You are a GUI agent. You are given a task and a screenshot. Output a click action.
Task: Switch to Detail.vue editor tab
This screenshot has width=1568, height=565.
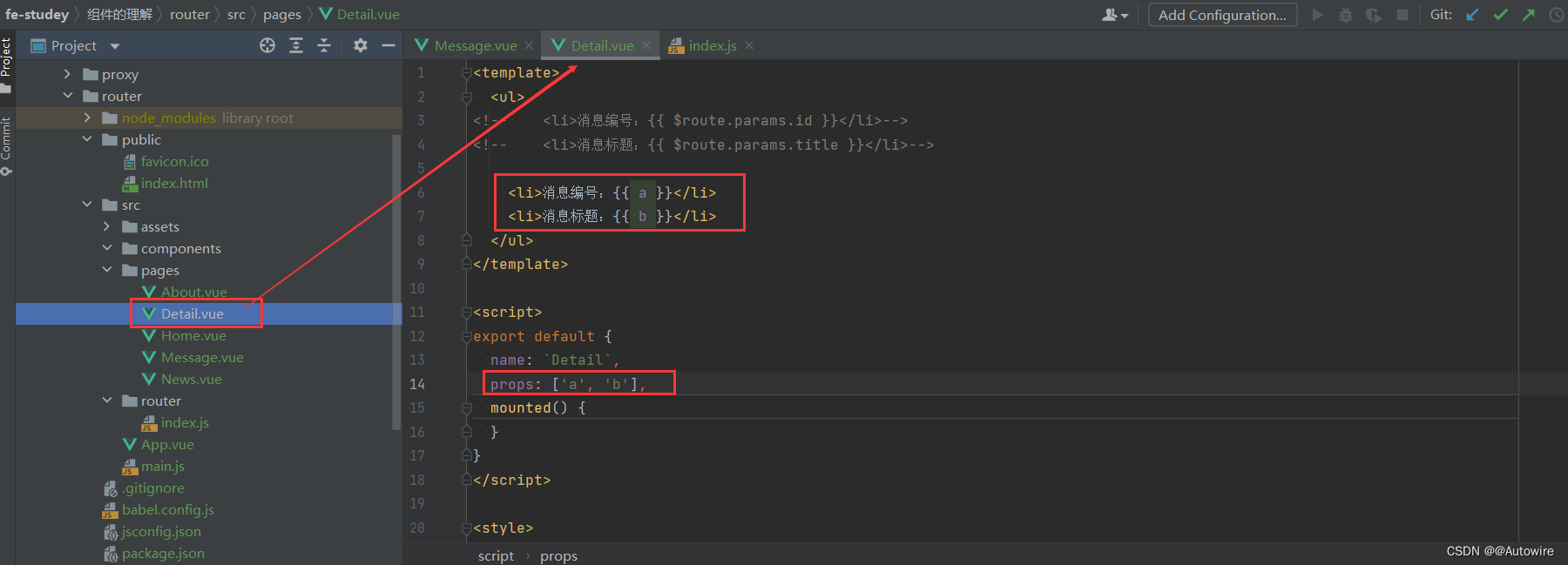click(x=602, y=45)
